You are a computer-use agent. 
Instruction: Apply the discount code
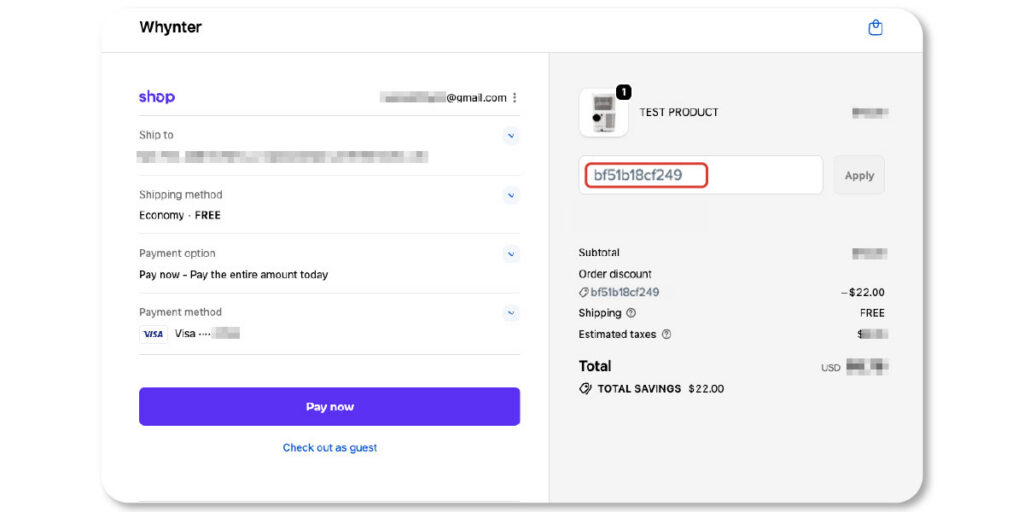pyautogui.click(x=859, y=175)
